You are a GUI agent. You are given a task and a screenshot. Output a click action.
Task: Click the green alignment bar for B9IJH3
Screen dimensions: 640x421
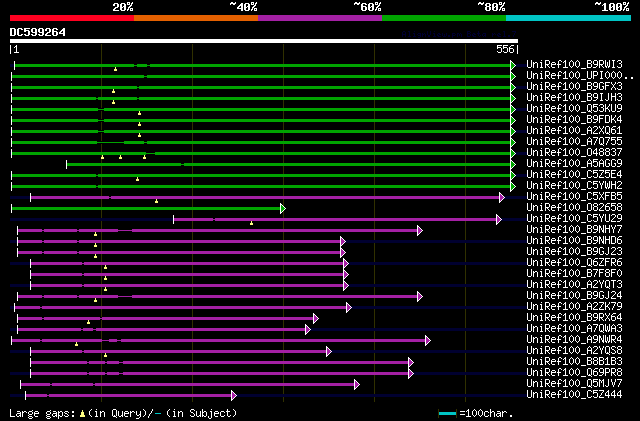click(x=261, y=98)
